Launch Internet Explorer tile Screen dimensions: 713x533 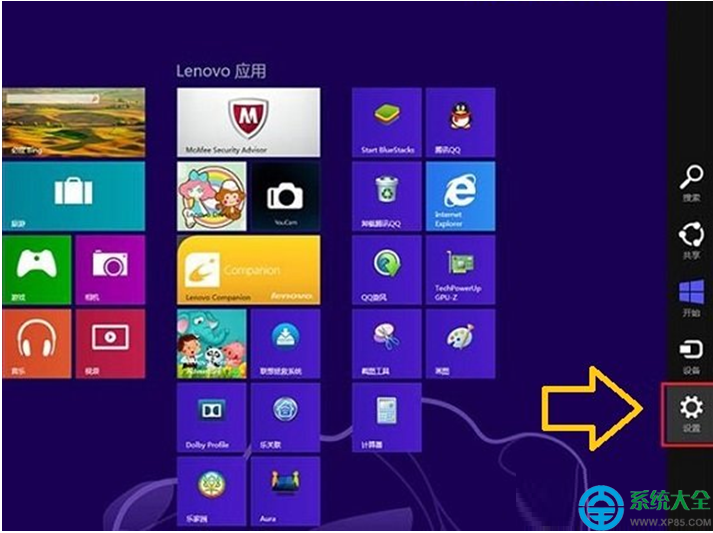point(460,196)
